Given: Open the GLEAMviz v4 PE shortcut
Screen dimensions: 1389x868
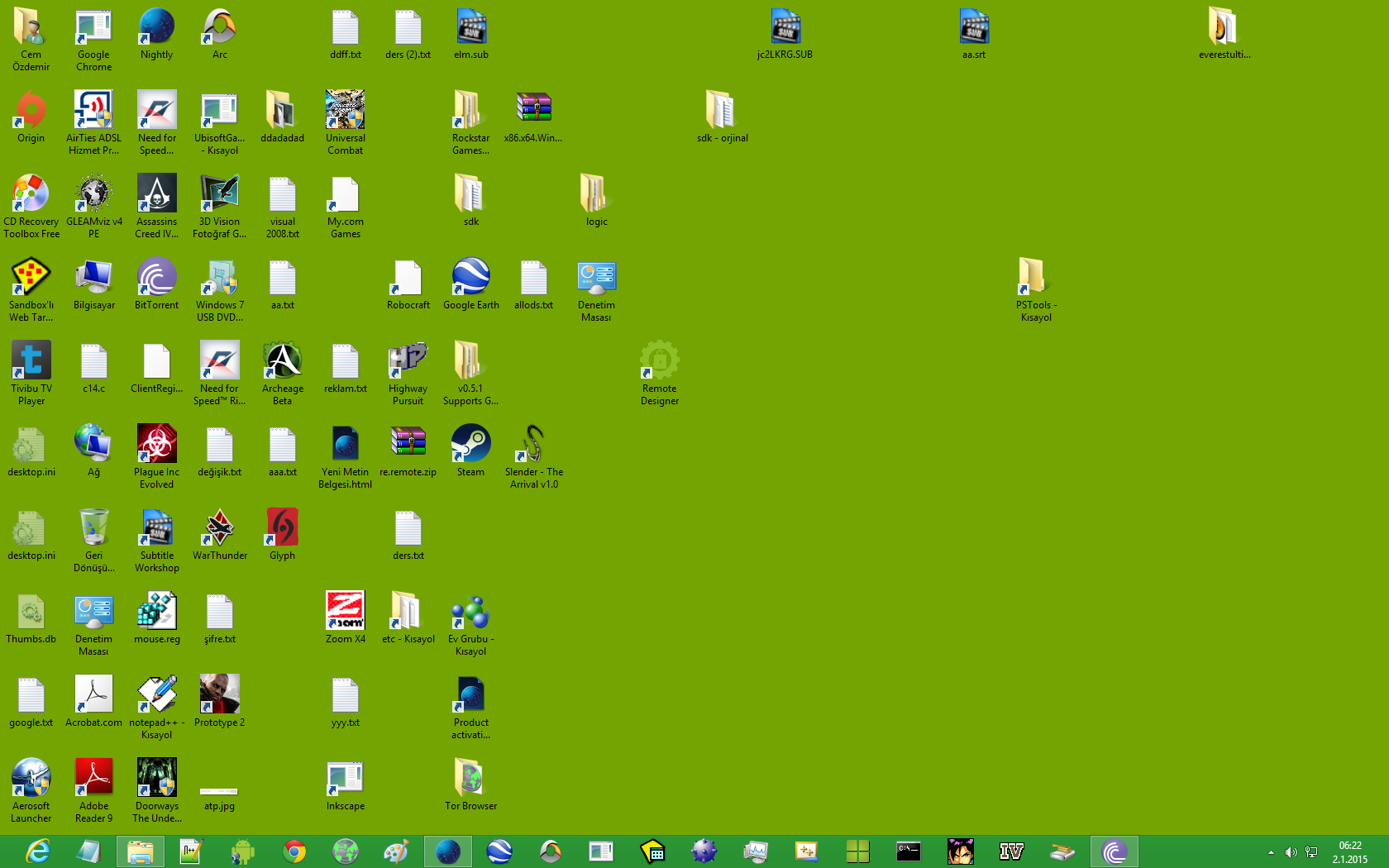Looking at the screenshot, I should [94, 207].
